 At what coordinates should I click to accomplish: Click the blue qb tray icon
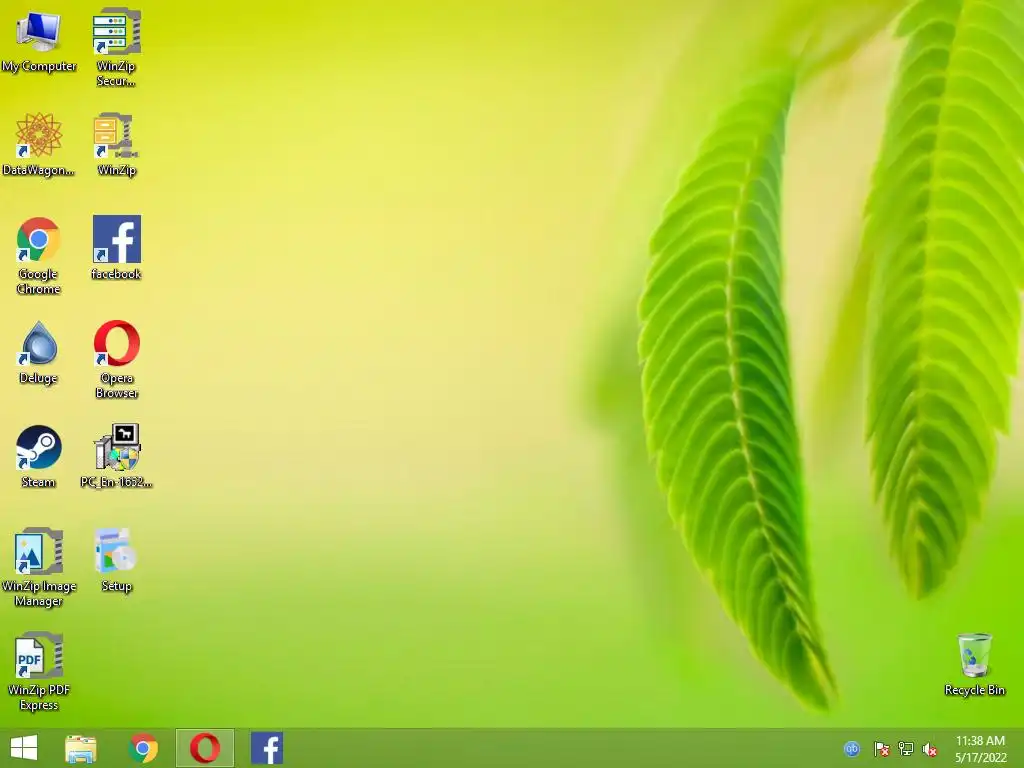[852, 748]
